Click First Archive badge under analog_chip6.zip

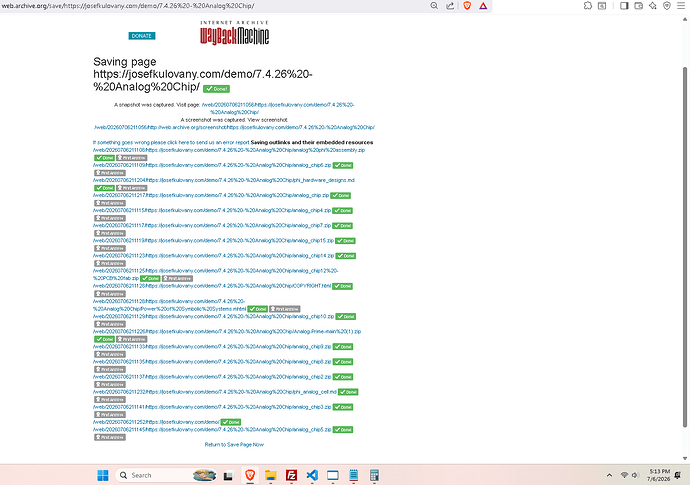(110, 173)
